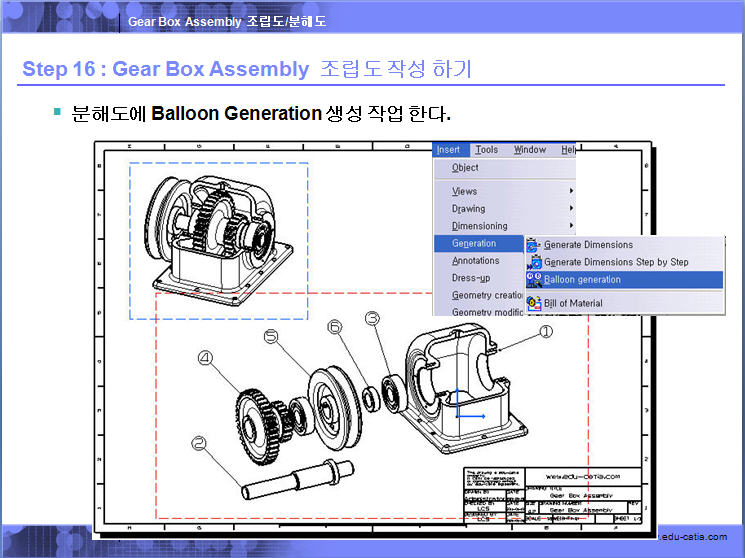Click the Generate Dimensions icon
Viewport: 745px width, 558px height.
[534, 245]
